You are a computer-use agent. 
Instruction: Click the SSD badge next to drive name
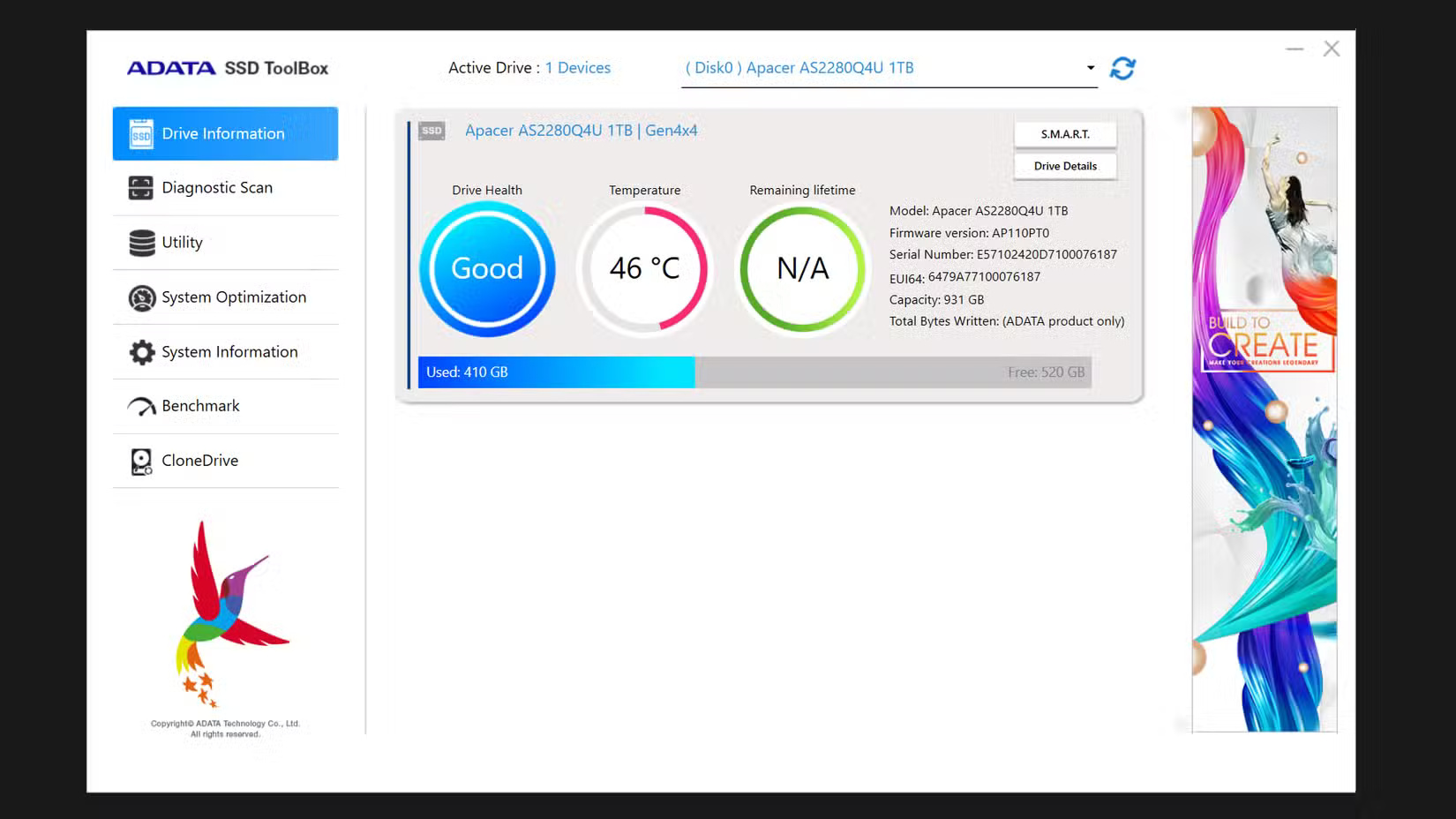point(432,130)
